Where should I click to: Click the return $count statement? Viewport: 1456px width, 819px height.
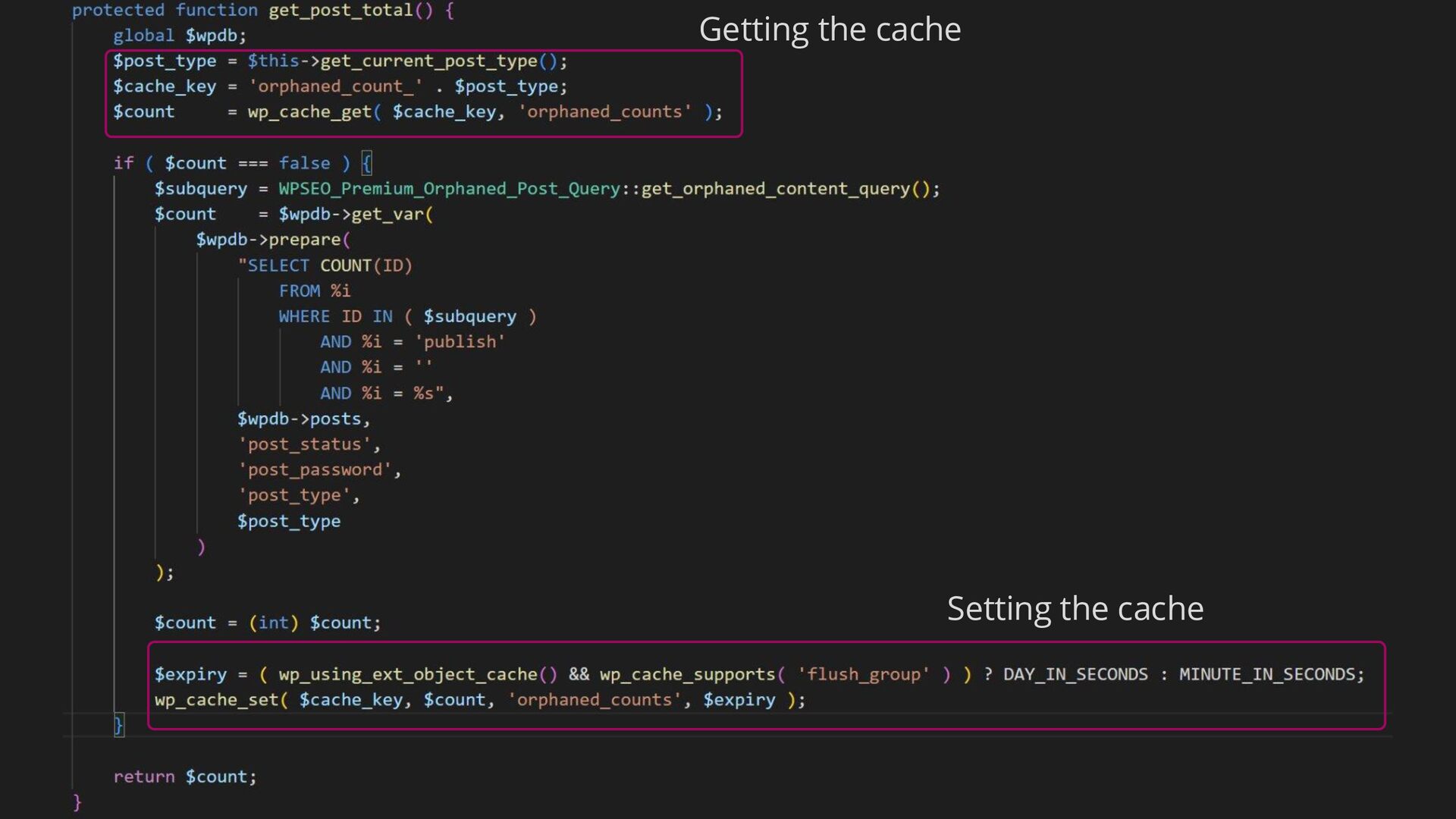tap(185, 777)
